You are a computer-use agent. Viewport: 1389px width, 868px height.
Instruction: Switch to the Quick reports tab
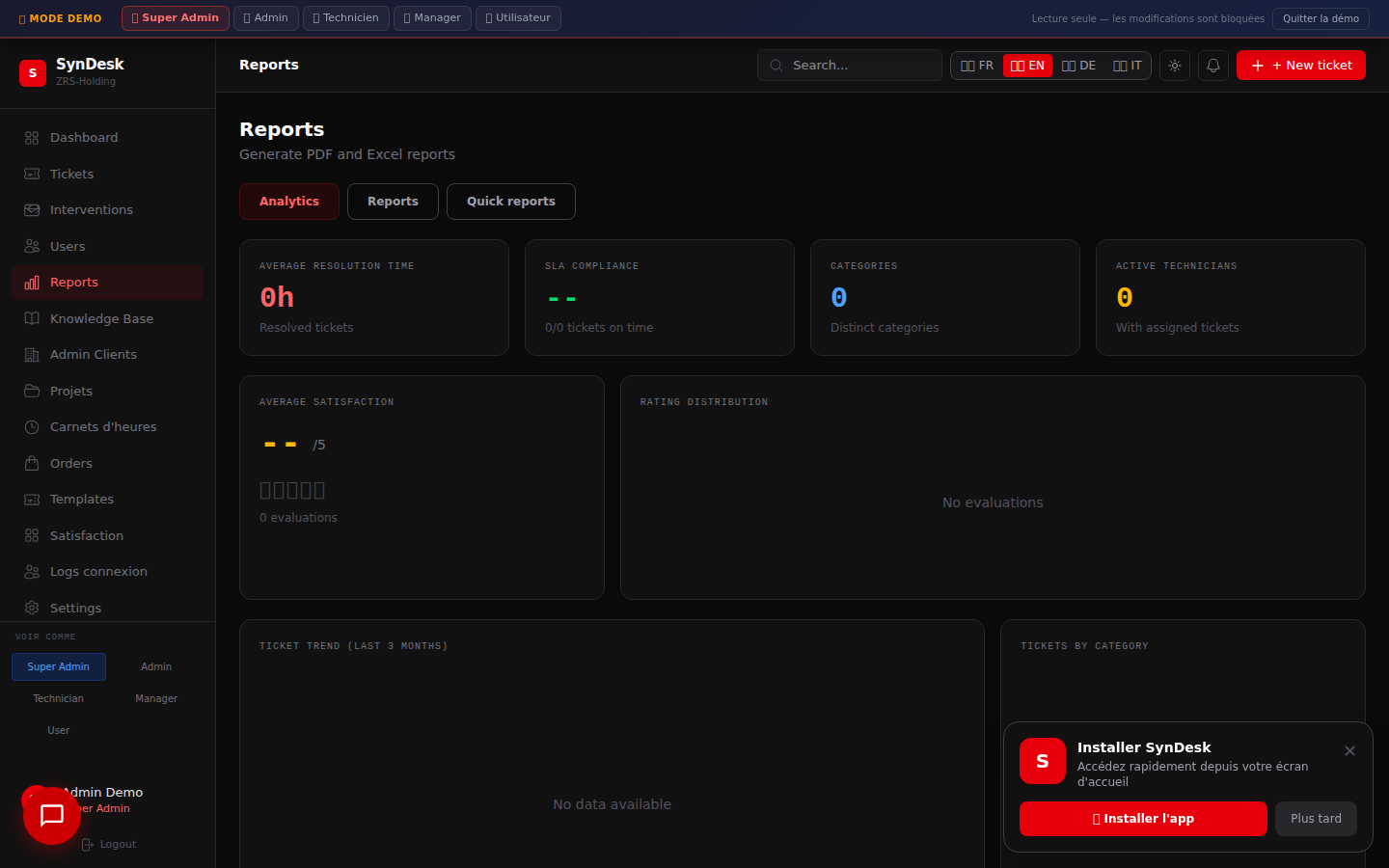click(x=510, y=202)
